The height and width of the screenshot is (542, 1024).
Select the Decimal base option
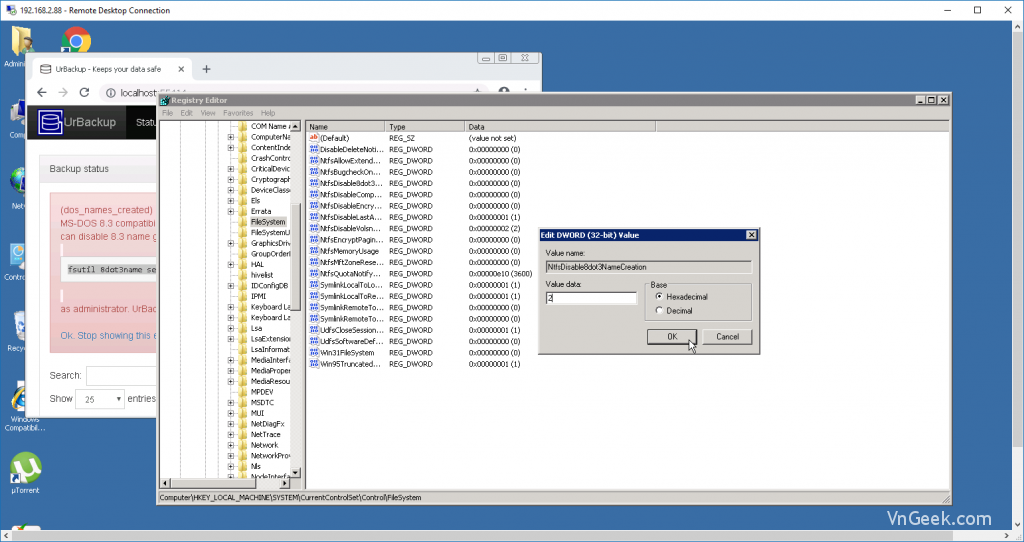[x=659, y=311]
